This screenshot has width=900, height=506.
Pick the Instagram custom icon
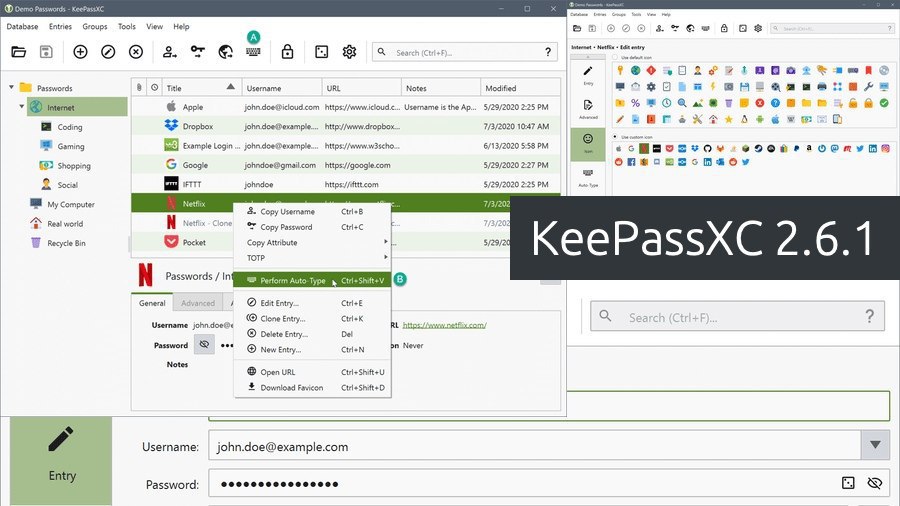tap(885, 148)
